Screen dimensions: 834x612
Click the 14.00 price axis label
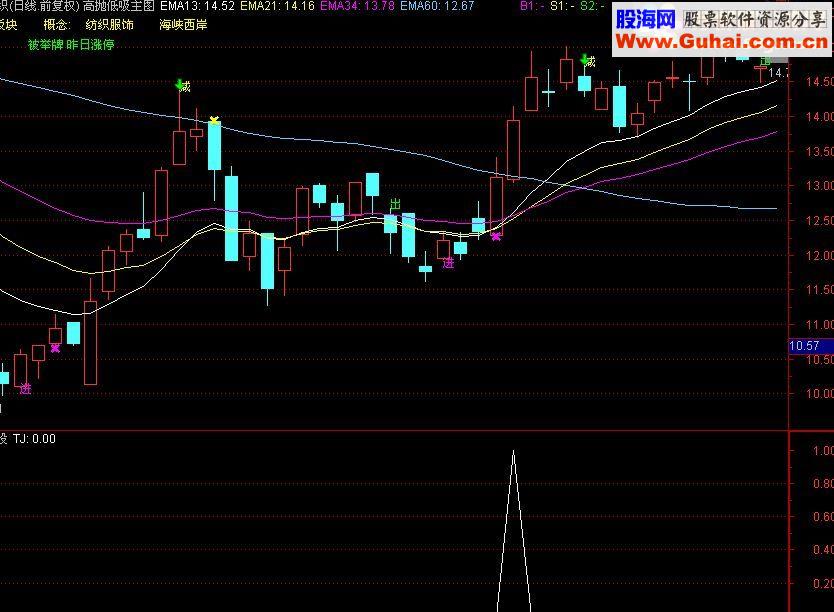click(820, 116)
